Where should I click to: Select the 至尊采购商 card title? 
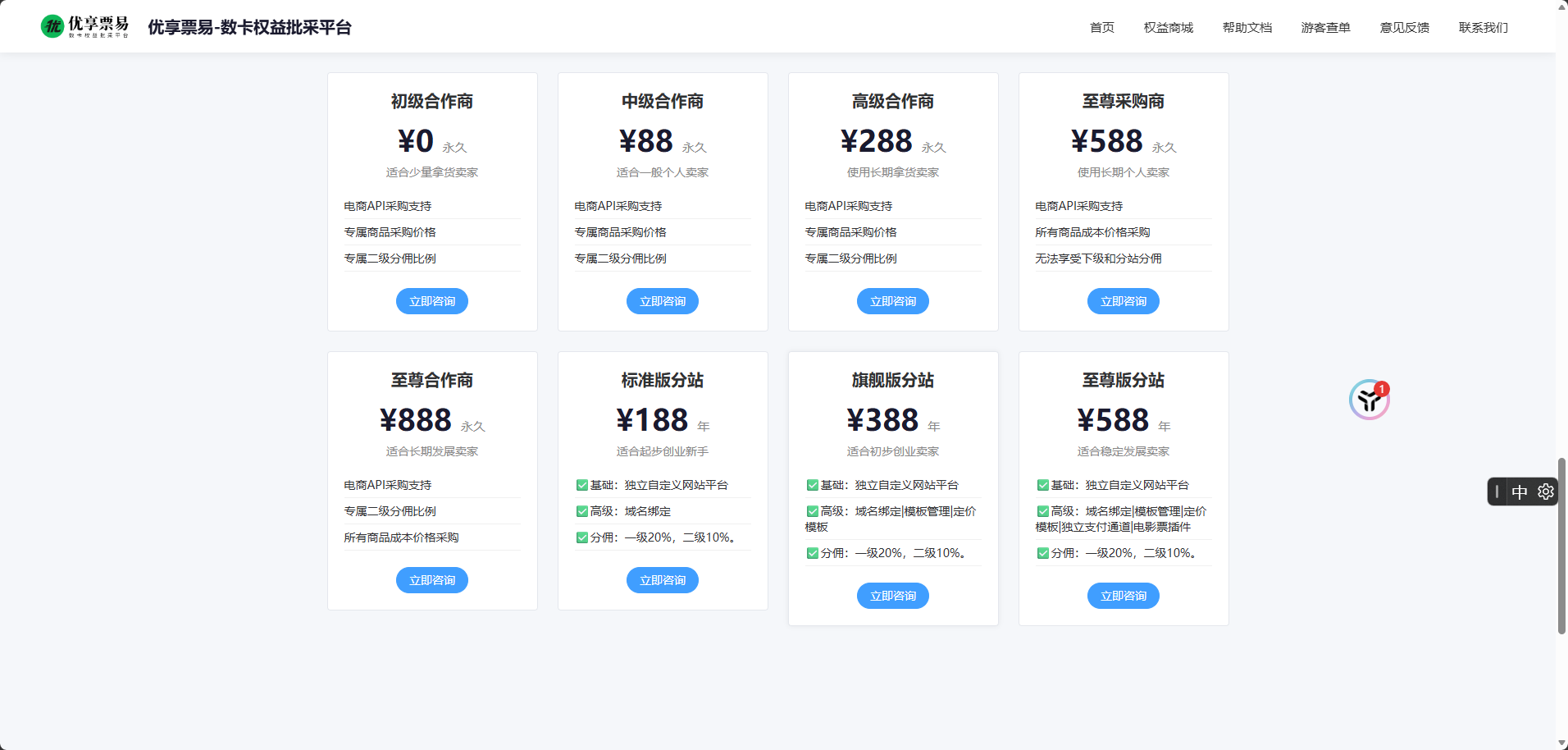pyautogui.click(x=1124, y=101)
